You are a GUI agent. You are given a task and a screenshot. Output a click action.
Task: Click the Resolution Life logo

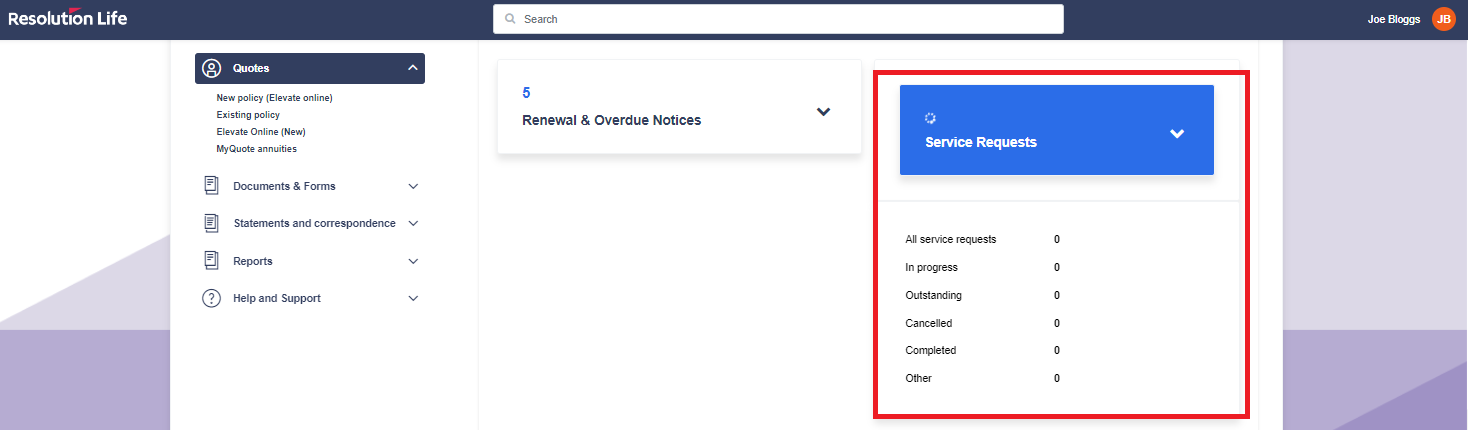click(68, 18)
